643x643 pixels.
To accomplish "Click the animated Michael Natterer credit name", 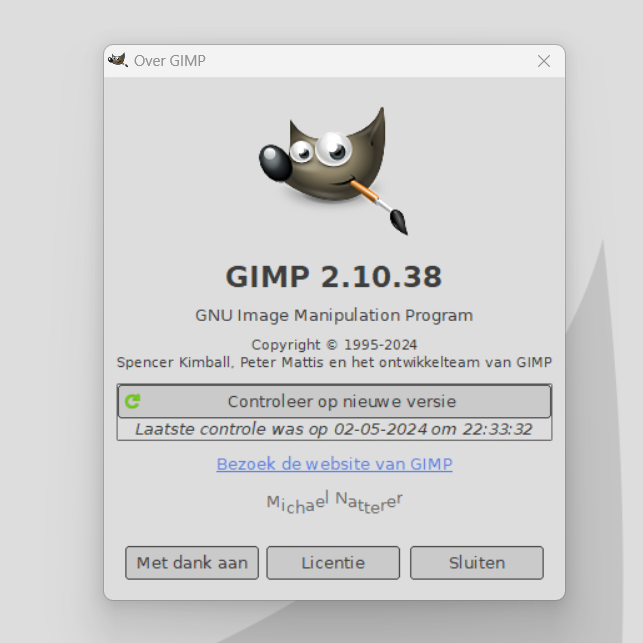I will [x=334, y=502].
